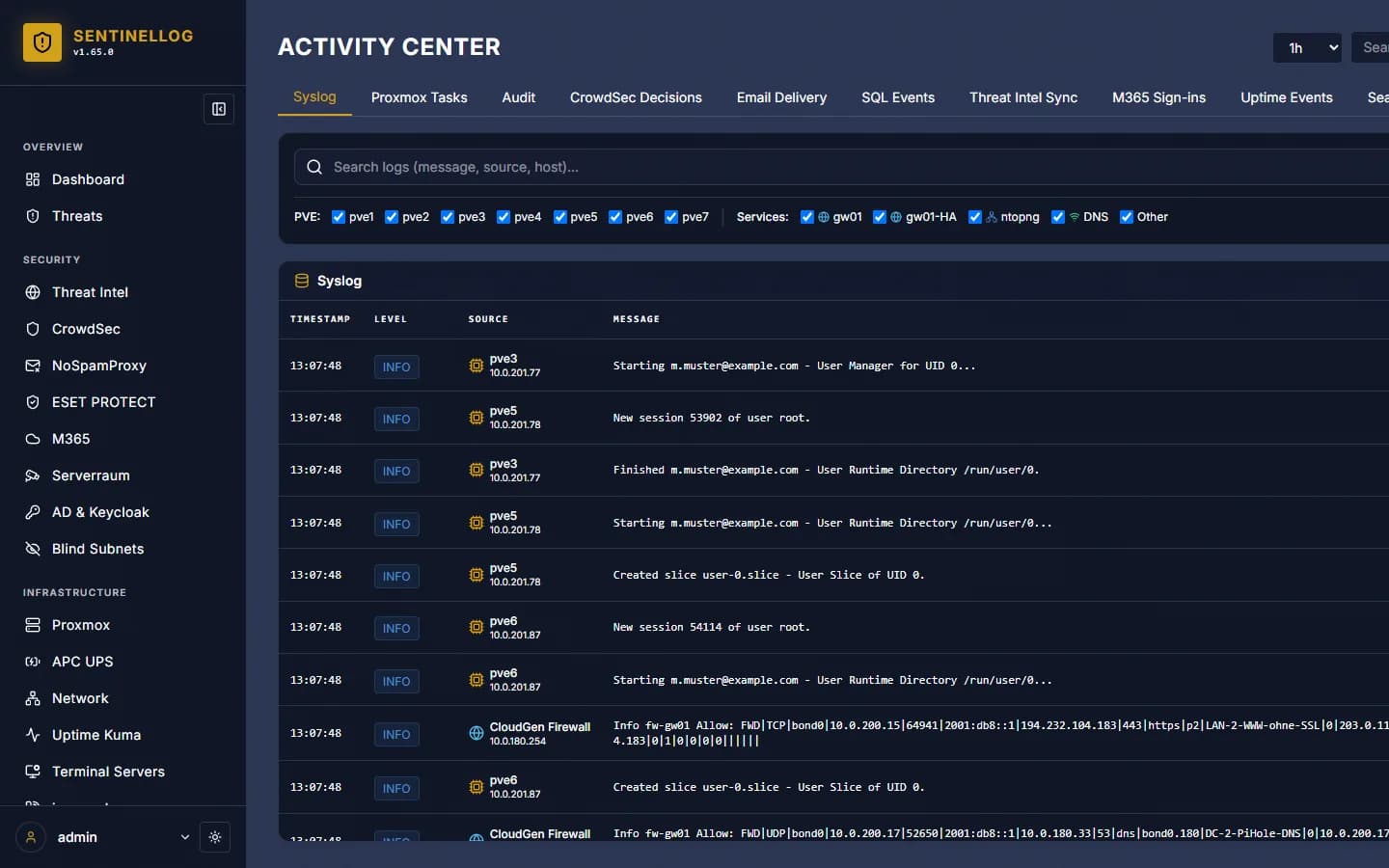Image resolution: width=1389 pixels, height=868 pixels.
Task: Click the SOURCE column header
Action: (x=488, y=319)
